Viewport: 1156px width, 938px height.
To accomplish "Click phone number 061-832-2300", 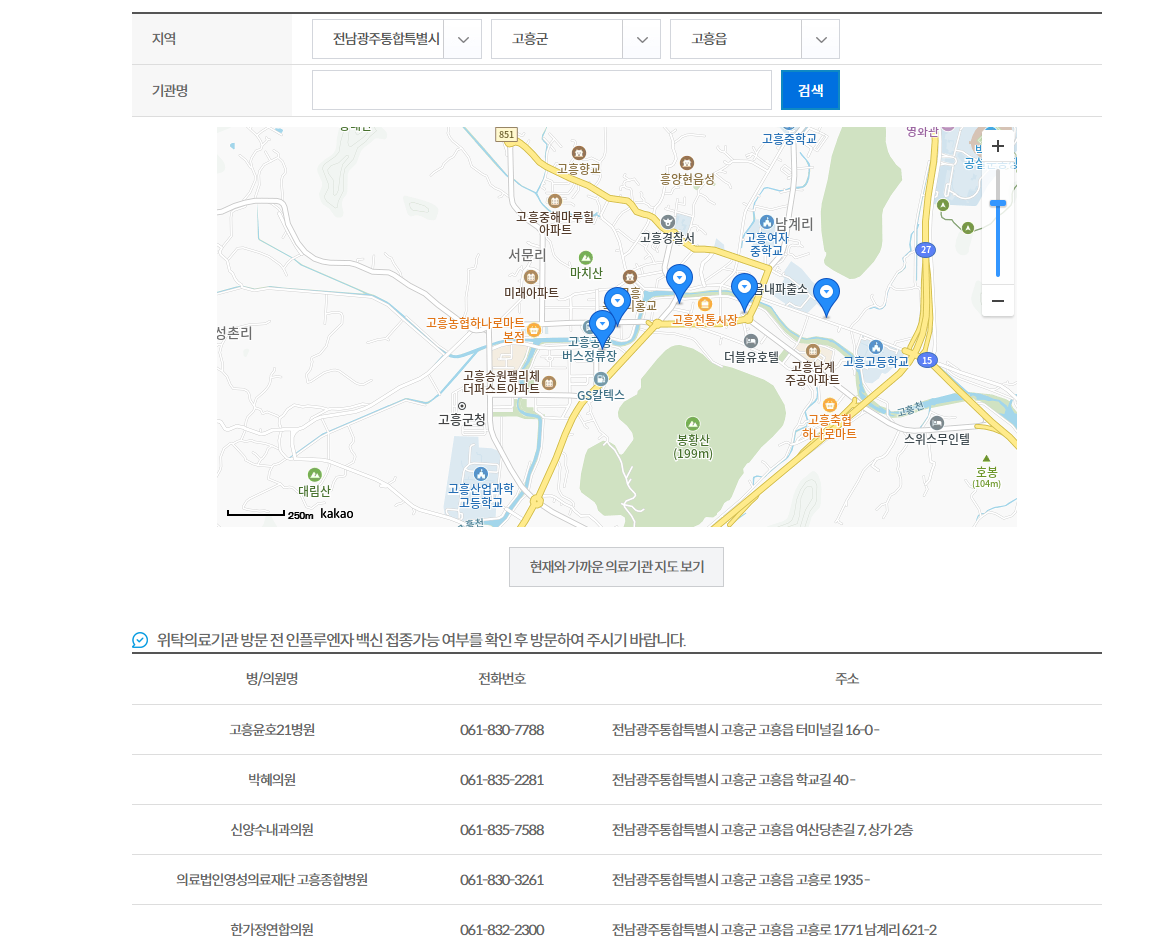I will (x=502, y=929).
